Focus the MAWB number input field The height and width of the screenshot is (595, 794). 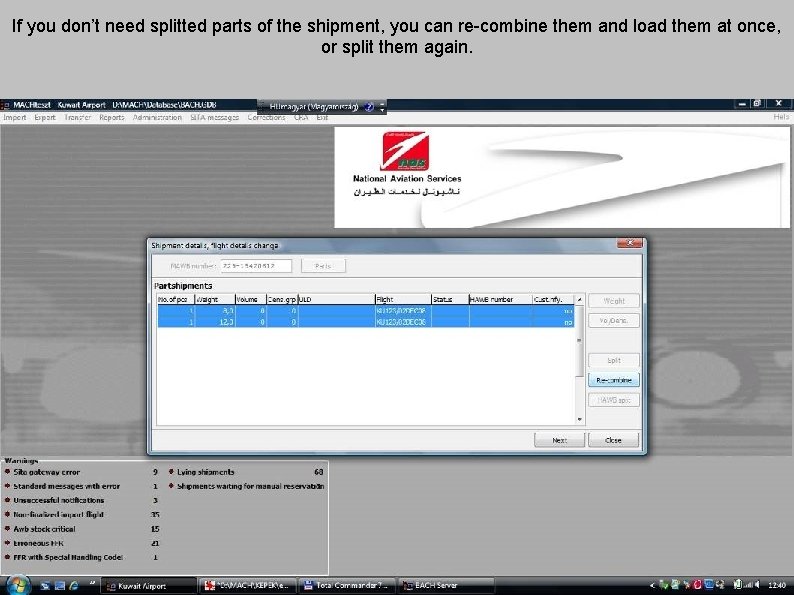point(256,266)
